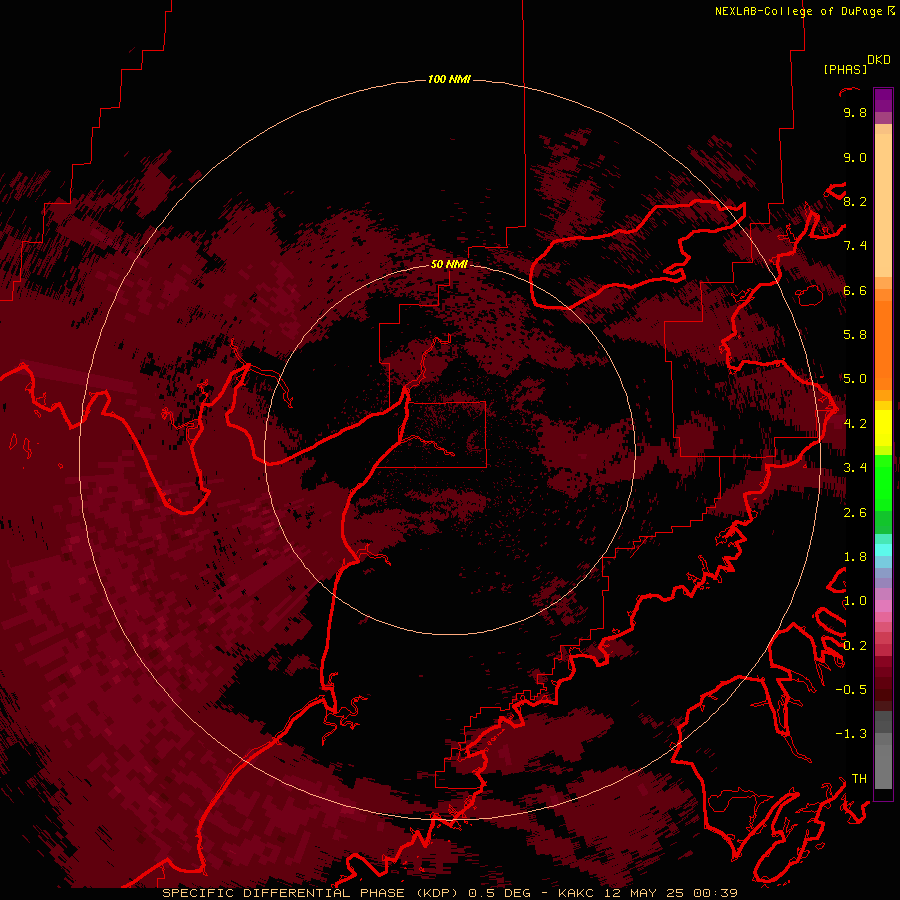Image resolution: width=900 pixels, height=900 pixels.
Task: Pick the orange swatch in the color bar
Action: 883,344
